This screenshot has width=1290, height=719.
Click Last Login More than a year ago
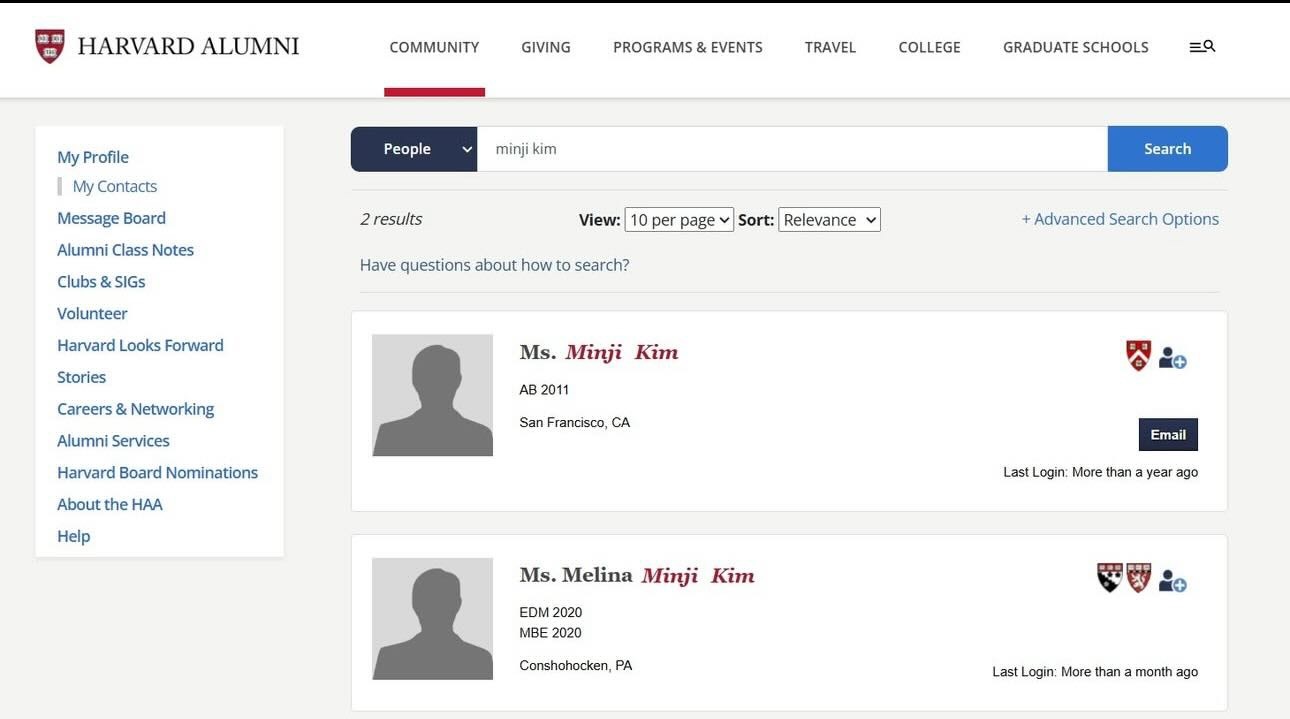click(1101, 472)
